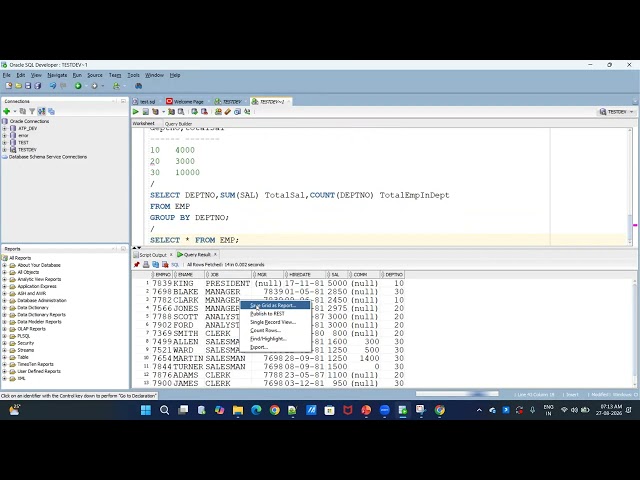Switch to the Query Builder tab
Image resolution: width=640 pixels, height=480 pixels.
(x=178, y=124)
